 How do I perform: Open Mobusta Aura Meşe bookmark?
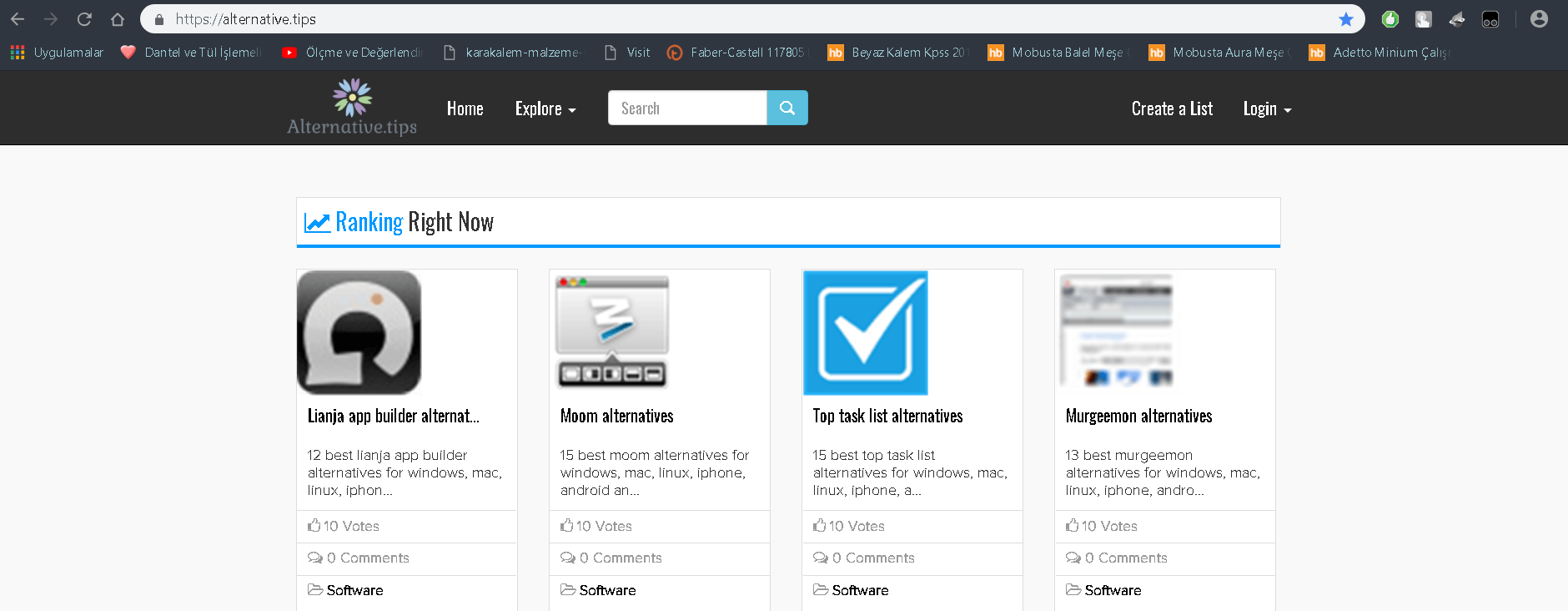point(1219,53)
